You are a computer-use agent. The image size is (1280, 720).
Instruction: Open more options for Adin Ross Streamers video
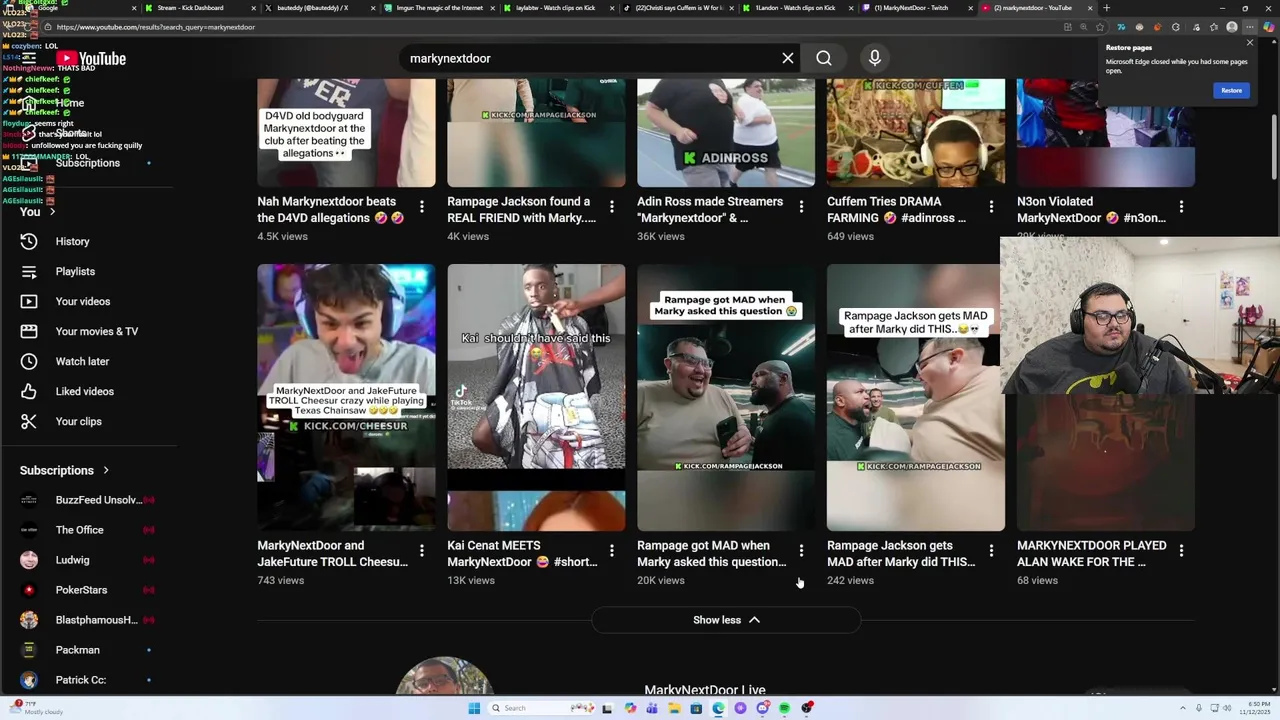[x=801, y=206]
